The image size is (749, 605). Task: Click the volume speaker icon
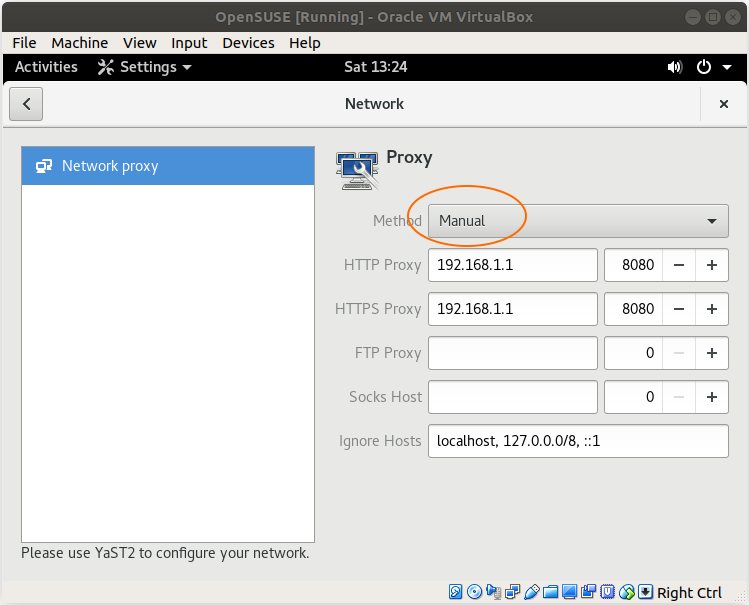[x=674, y=67]
